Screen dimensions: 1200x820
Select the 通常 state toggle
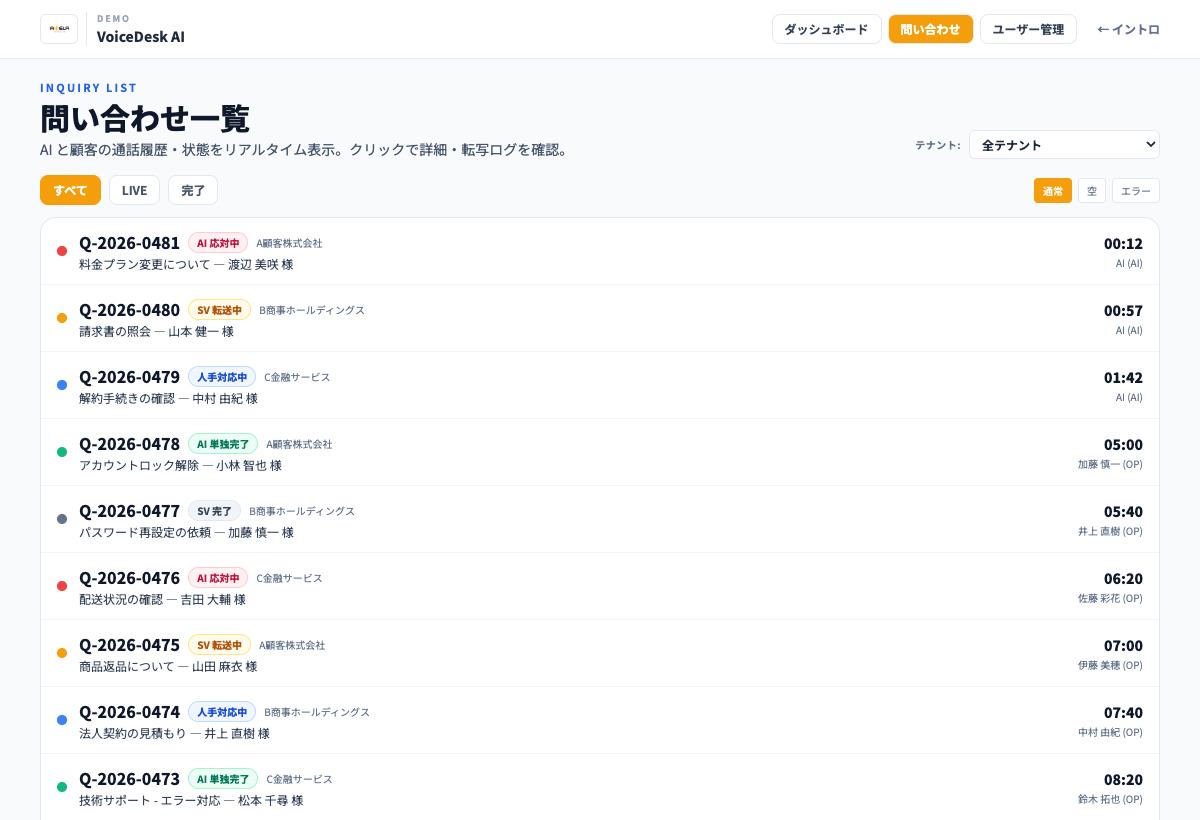click(x=1053, y=191)
